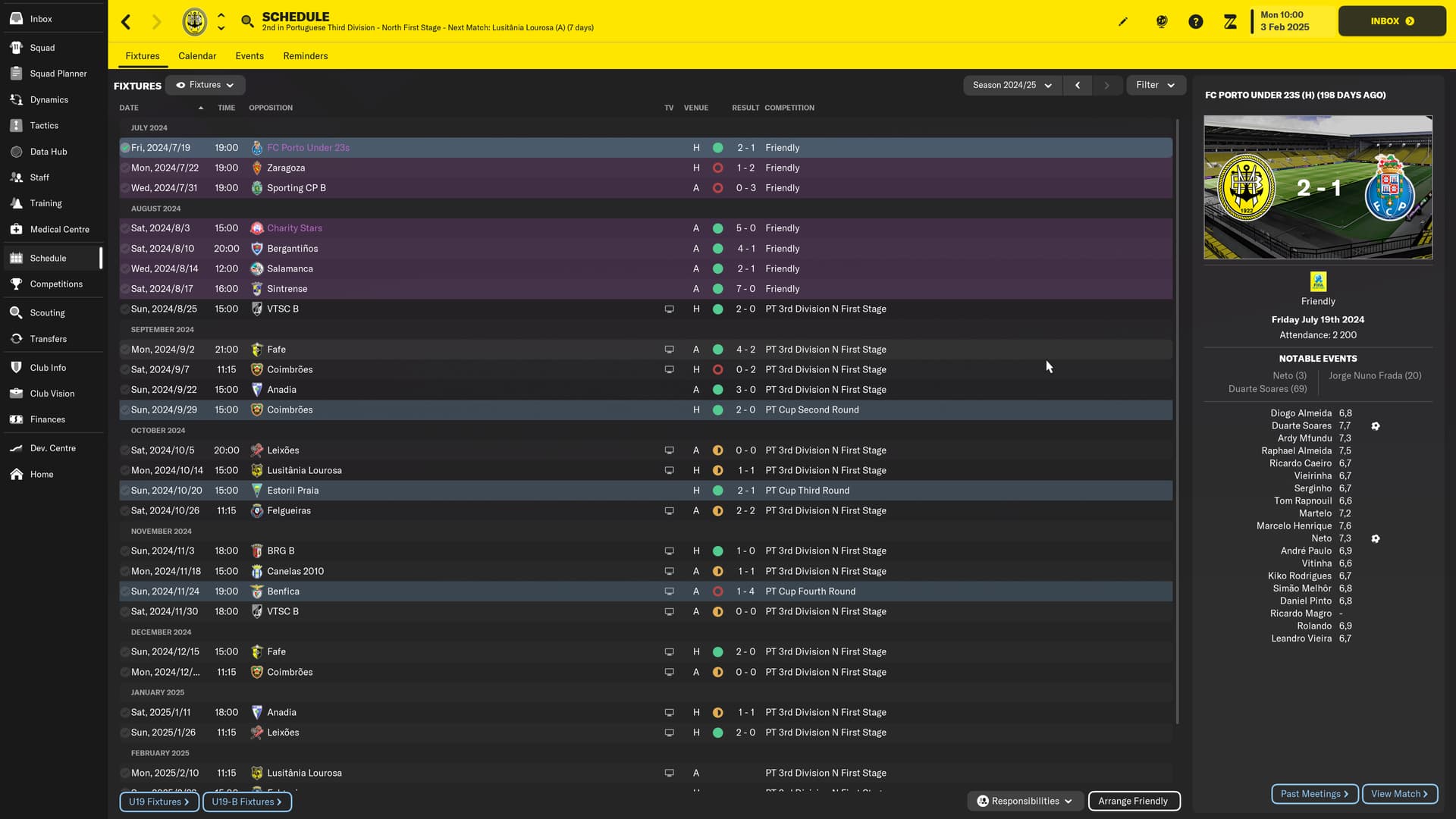The height and width of the screenshot is (819, 1456).
Task: Click the fixtures list vertical scrollbar
Action: pyautogui.click(x=1177, y=421)
